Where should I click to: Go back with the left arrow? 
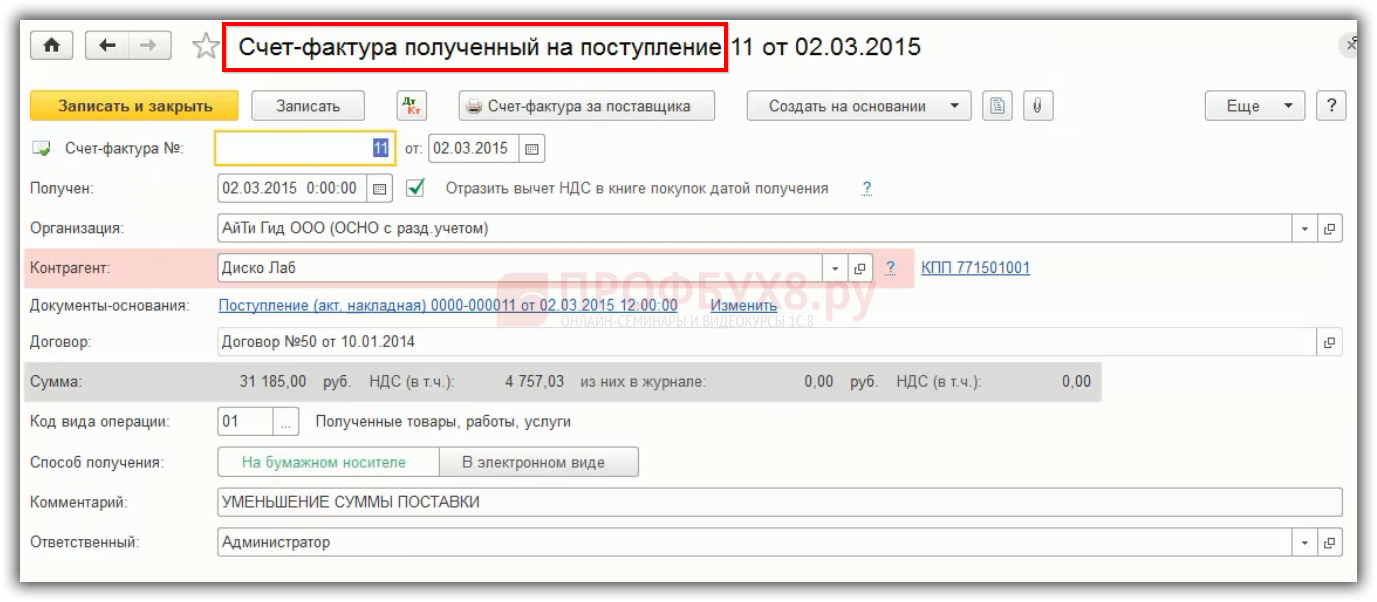tap(108, 46)
